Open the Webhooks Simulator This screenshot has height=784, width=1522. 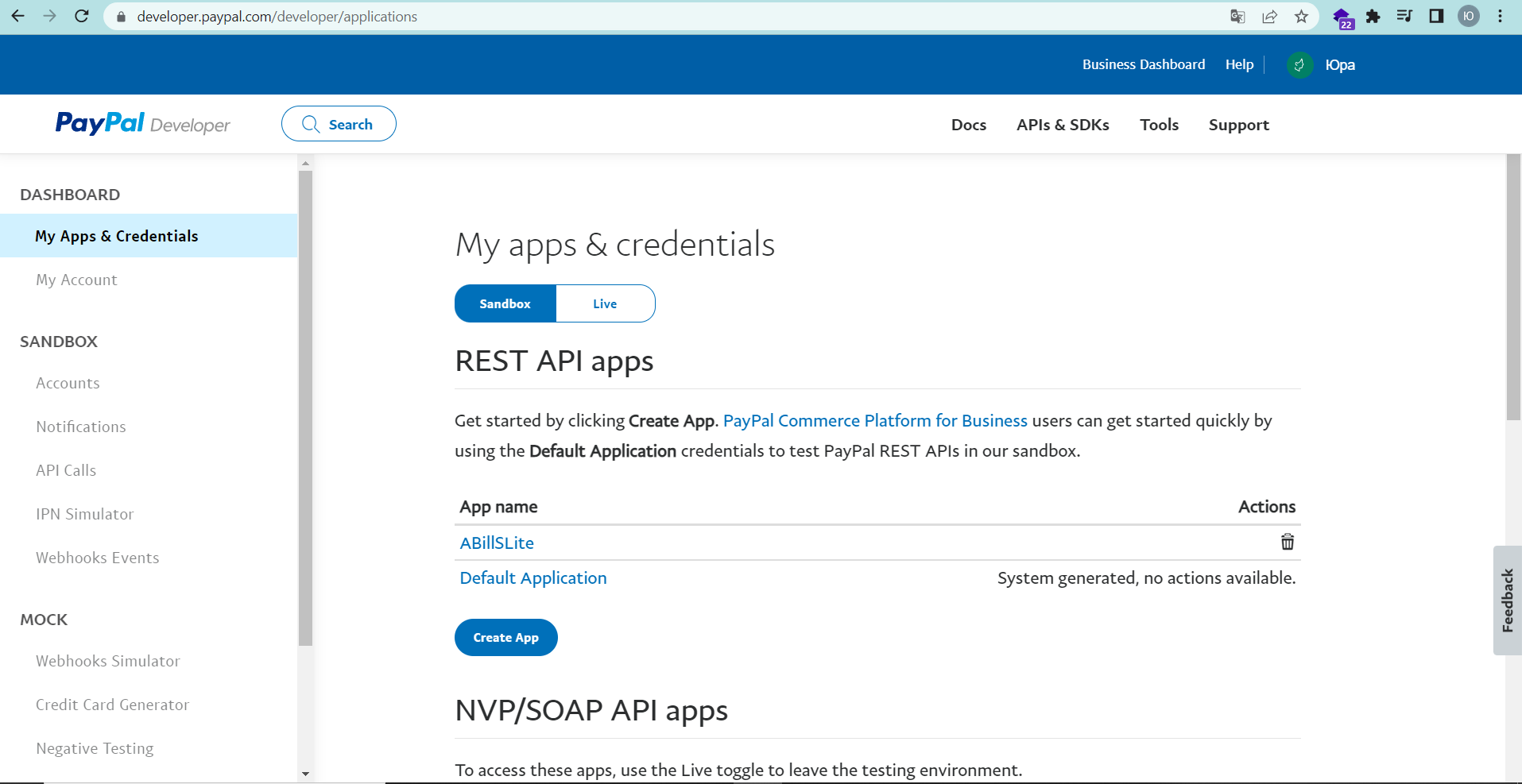pyautogui.click(x=108, y=661)
